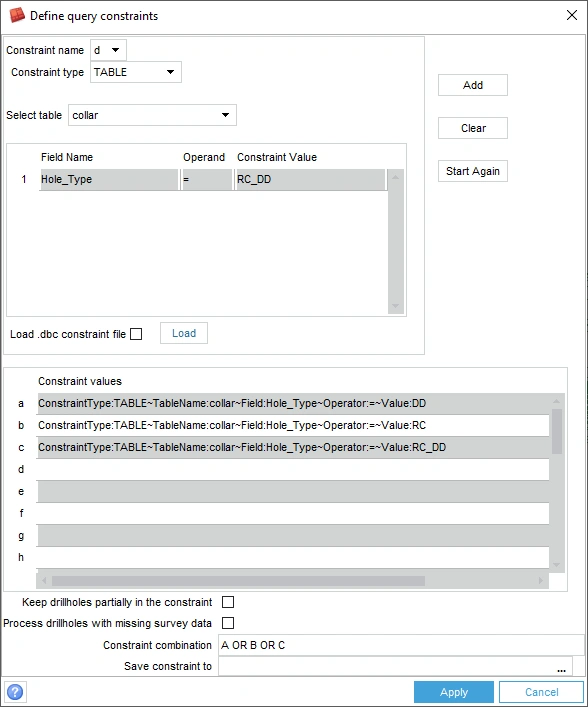The height and width of the screenshot is (707, 588).
Task: Open the Constraint type TABLE dropdown
Action: coord(136,72)
